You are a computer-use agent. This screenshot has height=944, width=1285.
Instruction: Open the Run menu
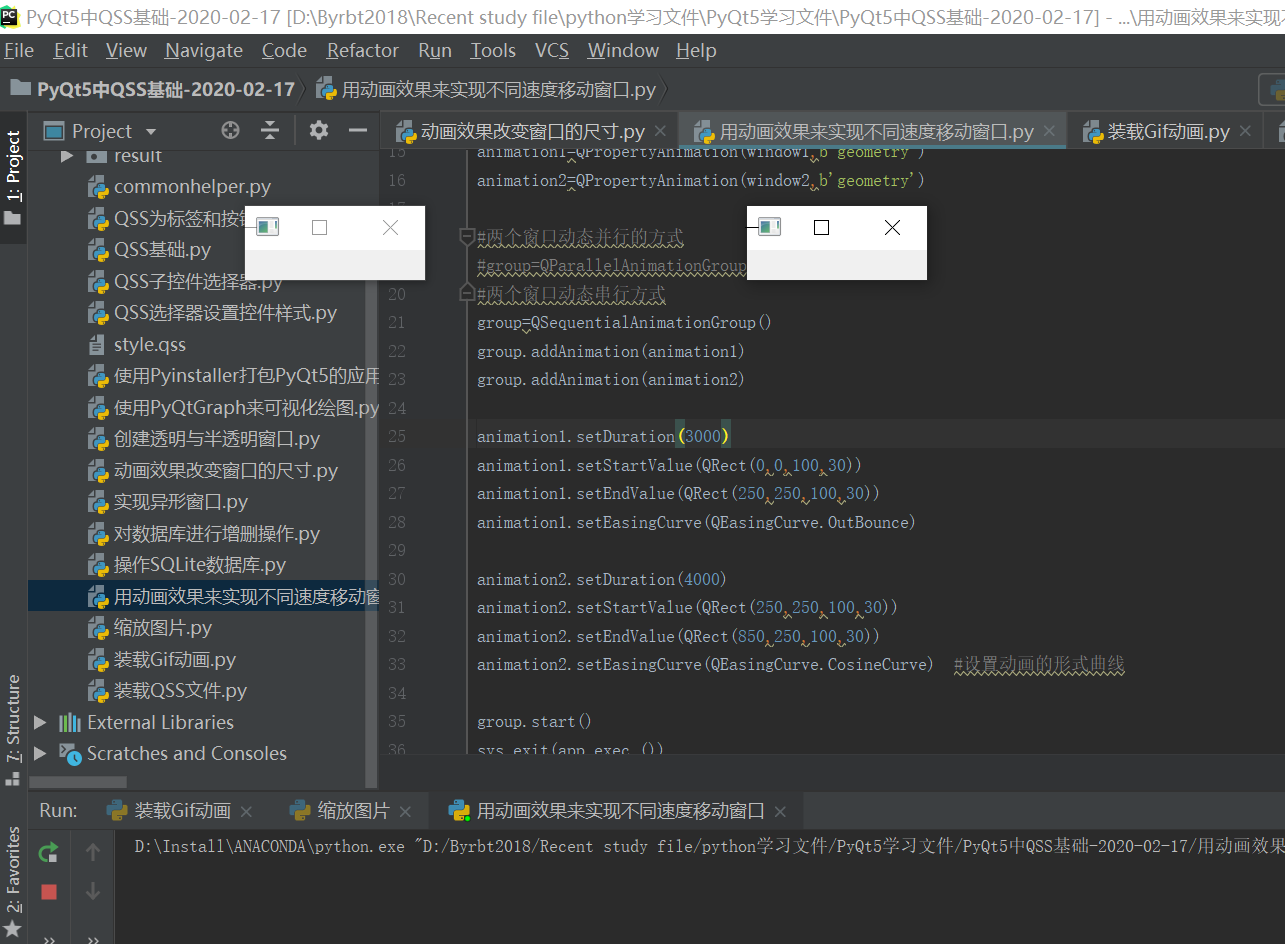435,50
